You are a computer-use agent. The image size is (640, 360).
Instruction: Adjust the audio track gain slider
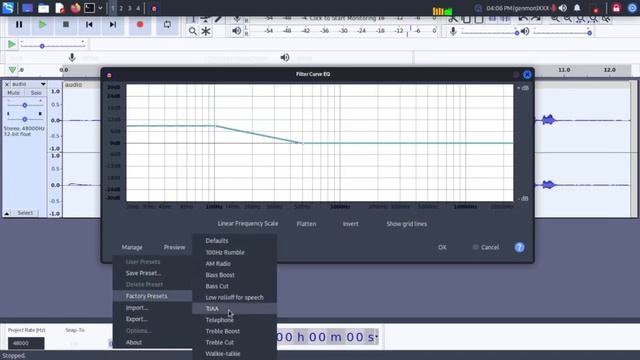click(x=24, y=105)
